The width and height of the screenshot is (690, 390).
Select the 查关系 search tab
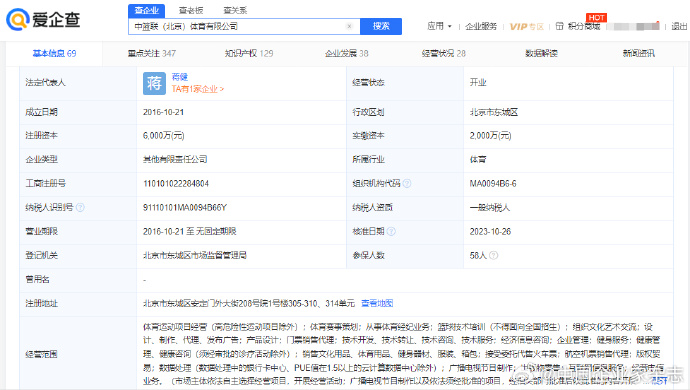[x=235, y=11]
